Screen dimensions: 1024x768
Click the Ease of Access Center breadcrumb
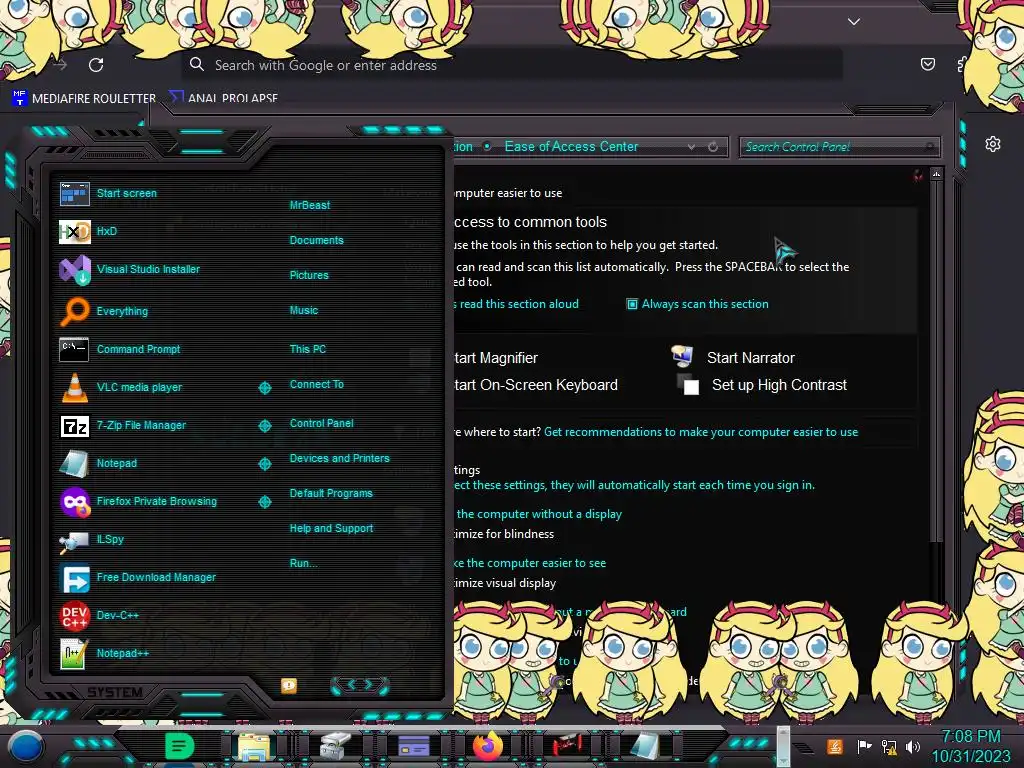(x=571, y=146)
